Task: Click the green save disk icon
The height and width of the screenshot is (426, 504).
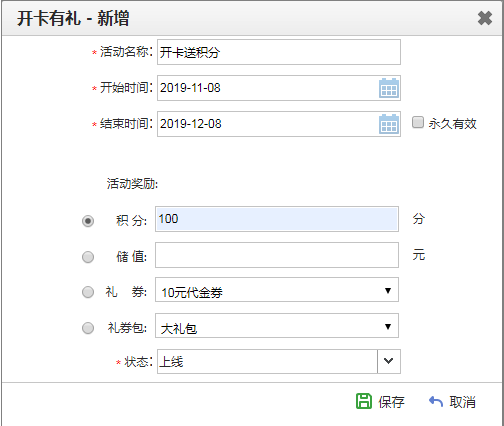Action: tap(364, 401)
